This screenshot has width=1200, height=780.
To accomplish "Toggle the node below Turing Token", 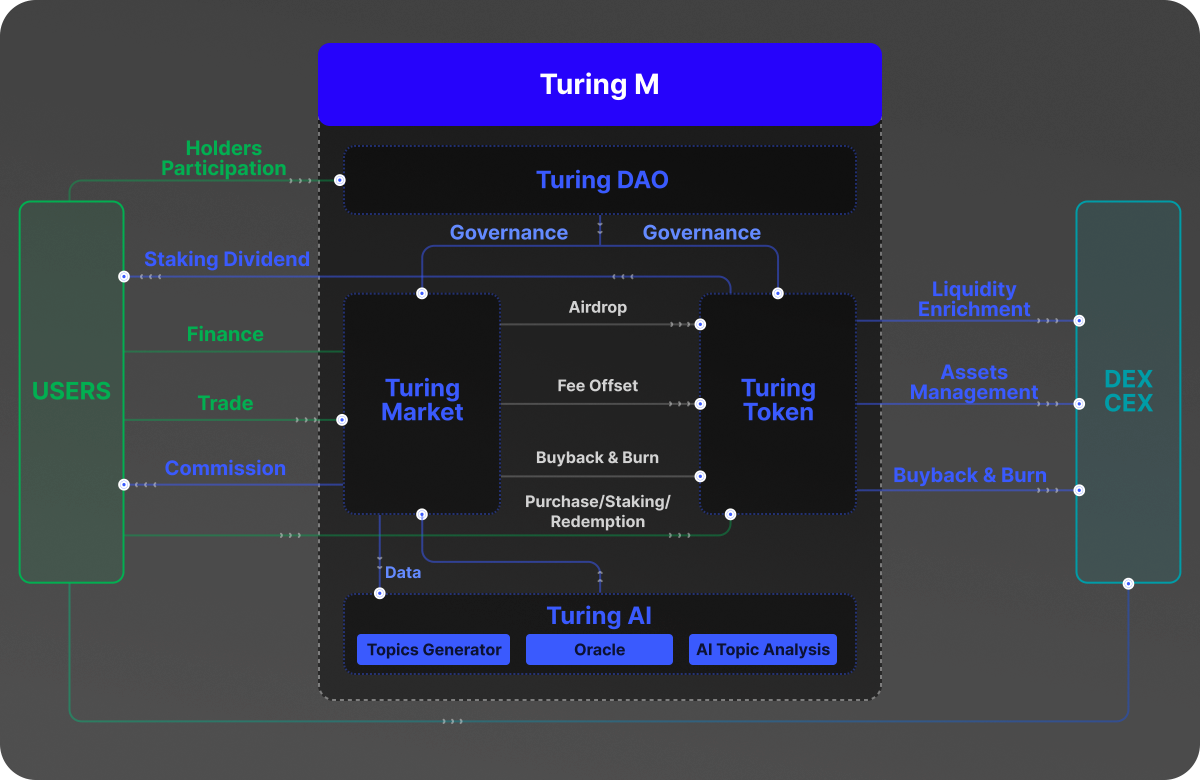I will (x=729, y=515).
